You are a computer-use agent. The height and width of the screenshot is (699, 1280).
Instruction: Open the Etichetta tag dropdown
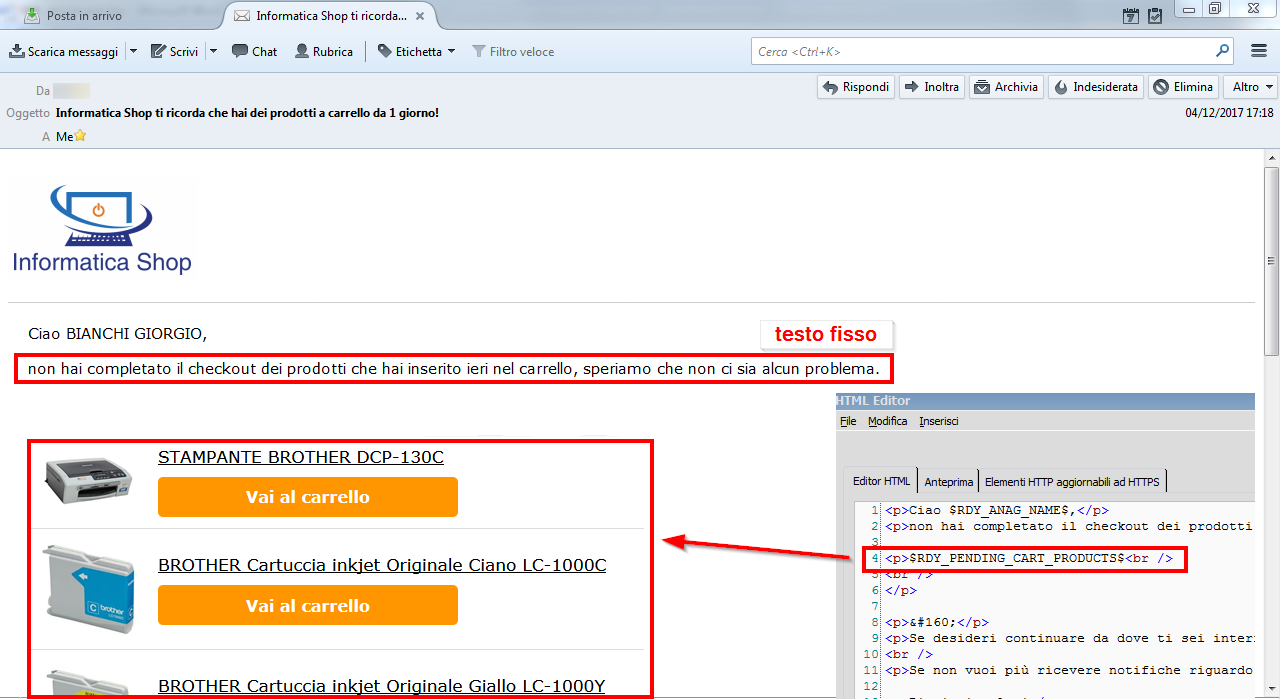pyautogui.click(x=416, y=51)
